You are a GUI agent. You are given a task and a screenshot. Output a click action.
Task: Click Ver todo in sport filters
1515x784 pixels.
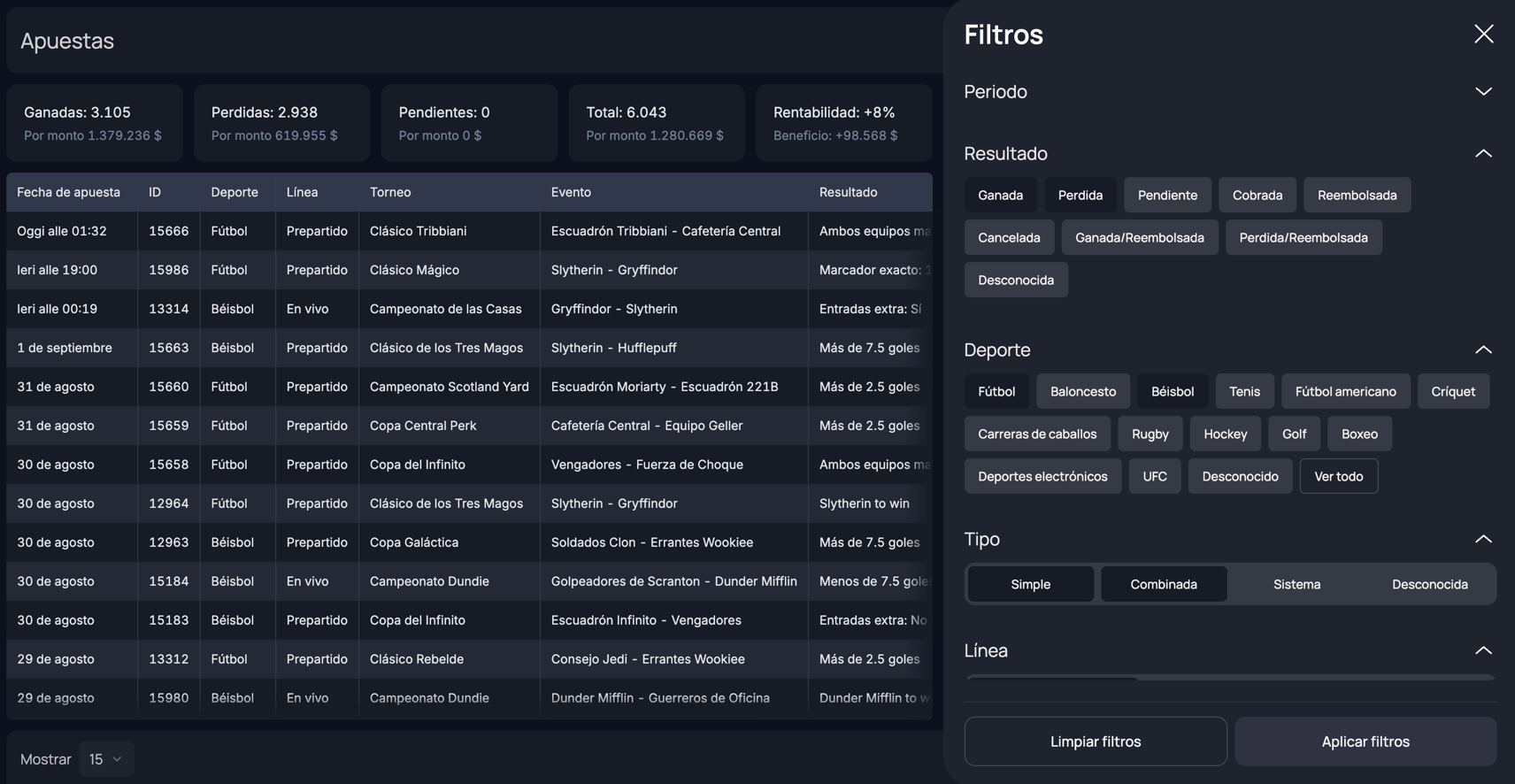click(x=1338, y=477)
